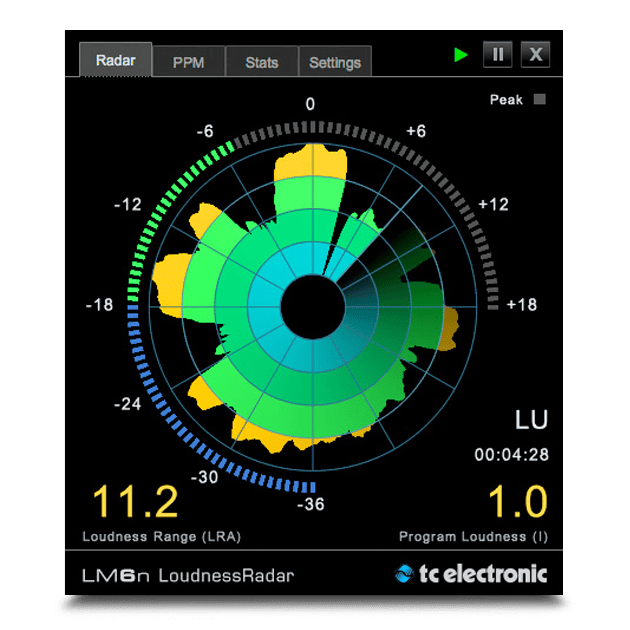The width and height of the screenshot is (630, 630).
Task: Click the -12 scale label
Action: 128,205
